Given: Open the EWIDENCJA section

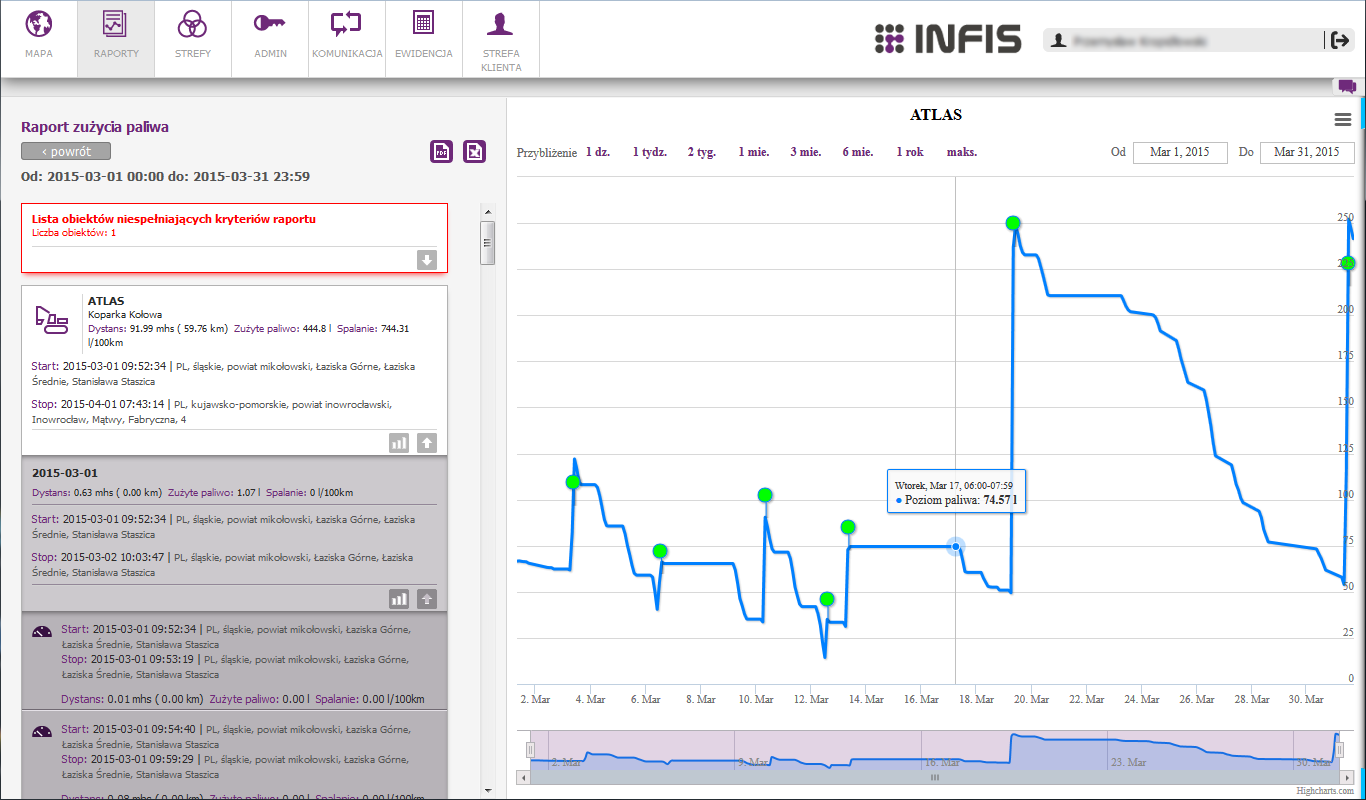Looking at the screenshot, I should pyautogui.click(x=424, y=39).
